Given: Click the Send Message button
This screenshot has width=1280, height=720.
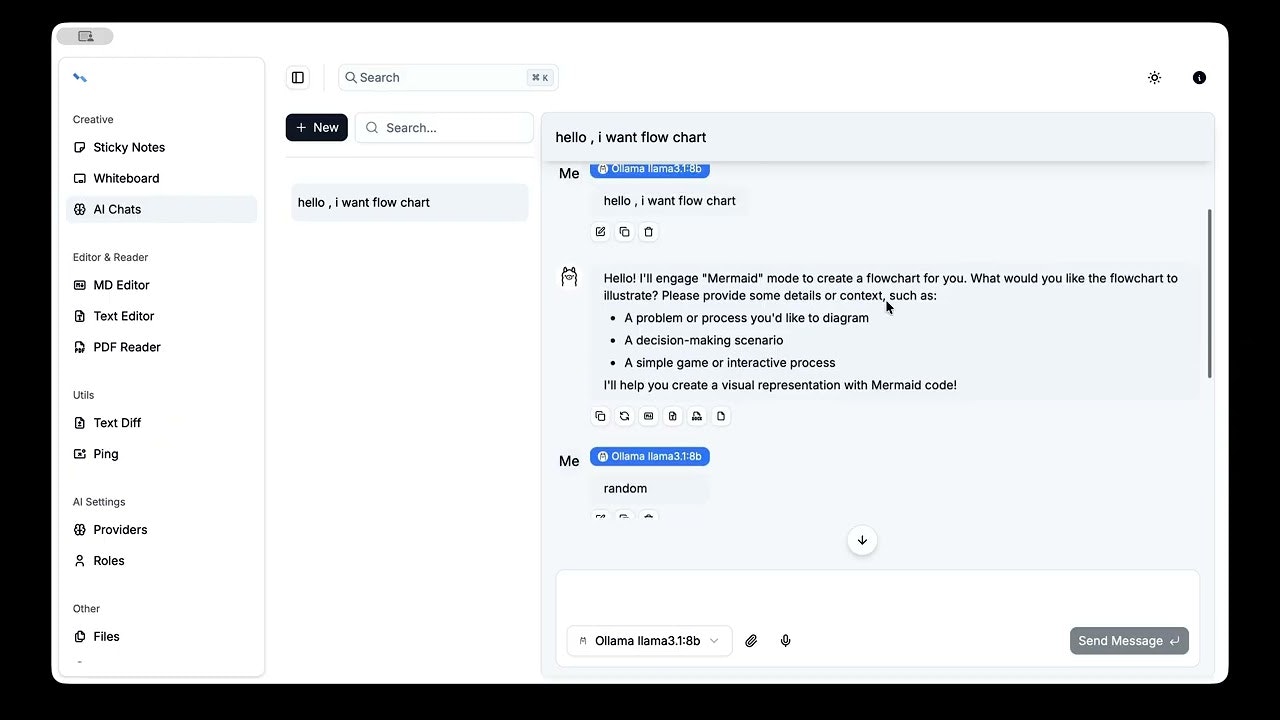Looking at the screenshot, I should (x=1129, y=641).
